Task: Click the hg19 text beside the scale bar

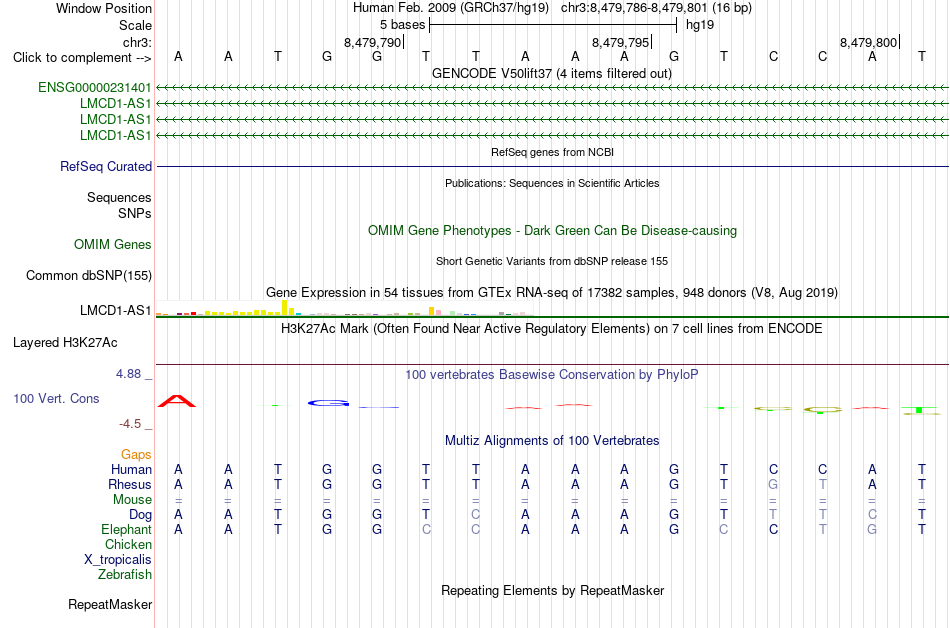Action: 700,25
